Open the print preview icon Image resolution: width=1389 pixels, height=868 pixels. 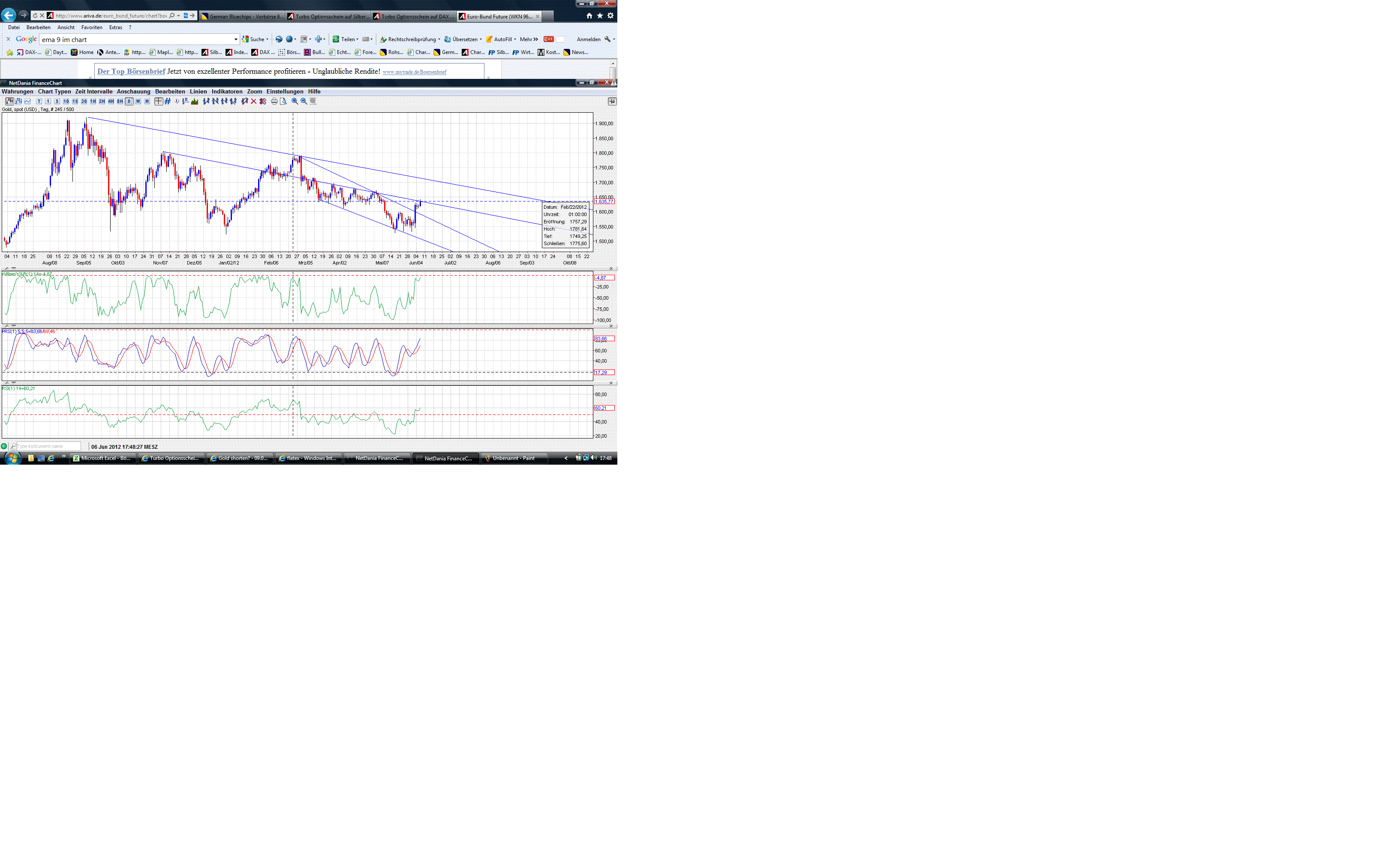point(283,101)
